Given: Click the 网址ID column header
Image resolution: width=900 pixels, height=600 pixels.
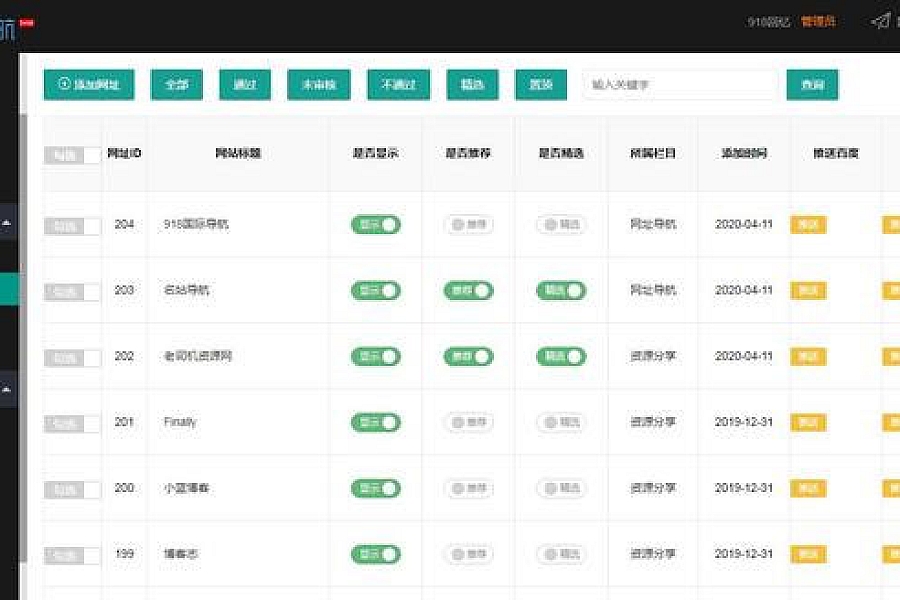Looking at the screenshot, I should 124,153.
